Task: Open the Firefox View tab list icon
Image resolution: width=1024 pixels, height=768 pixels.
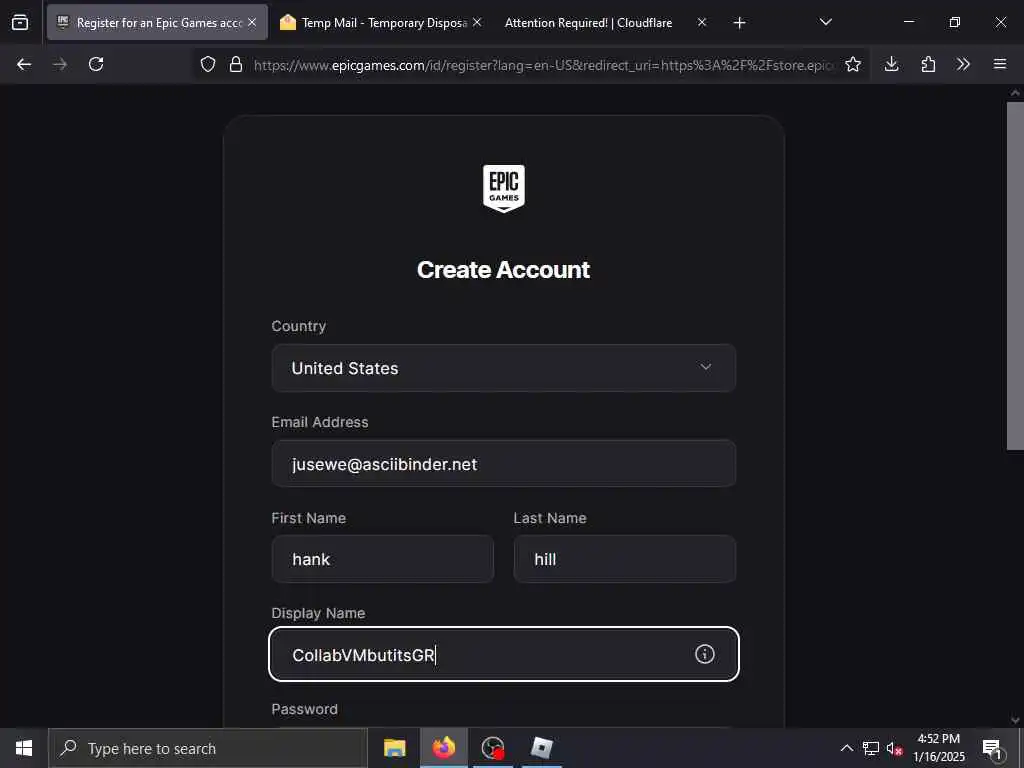Action: tap(20, 22)
